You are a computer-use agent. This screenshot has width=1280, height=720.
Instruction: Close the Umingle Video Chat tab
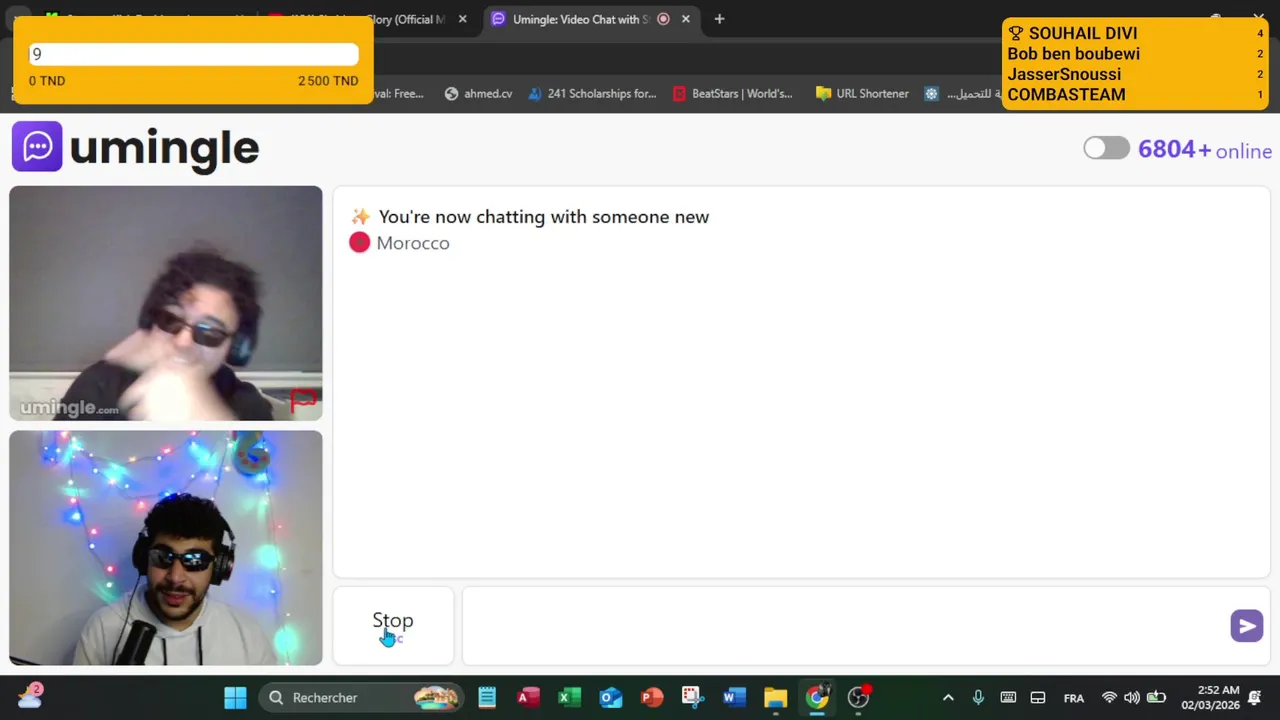[688, 19]
